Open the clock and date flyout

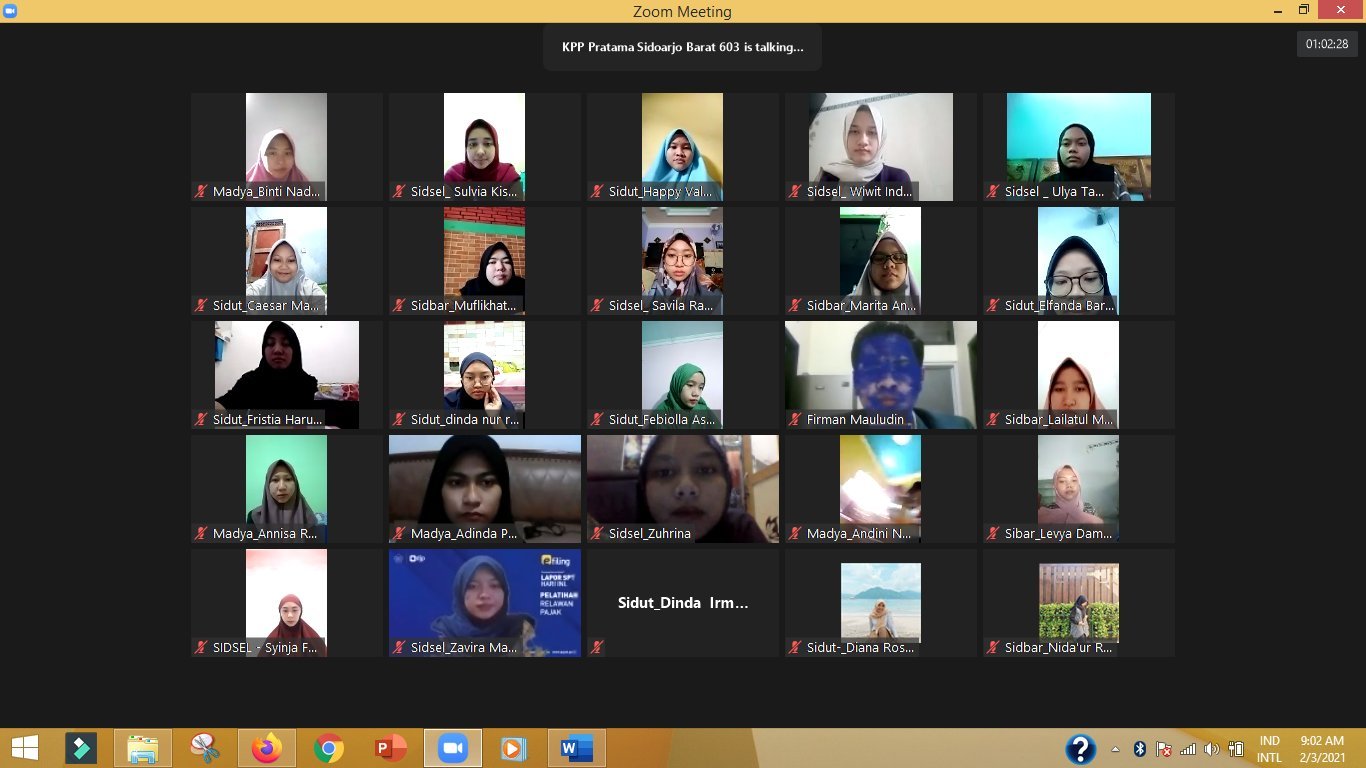1322,749
